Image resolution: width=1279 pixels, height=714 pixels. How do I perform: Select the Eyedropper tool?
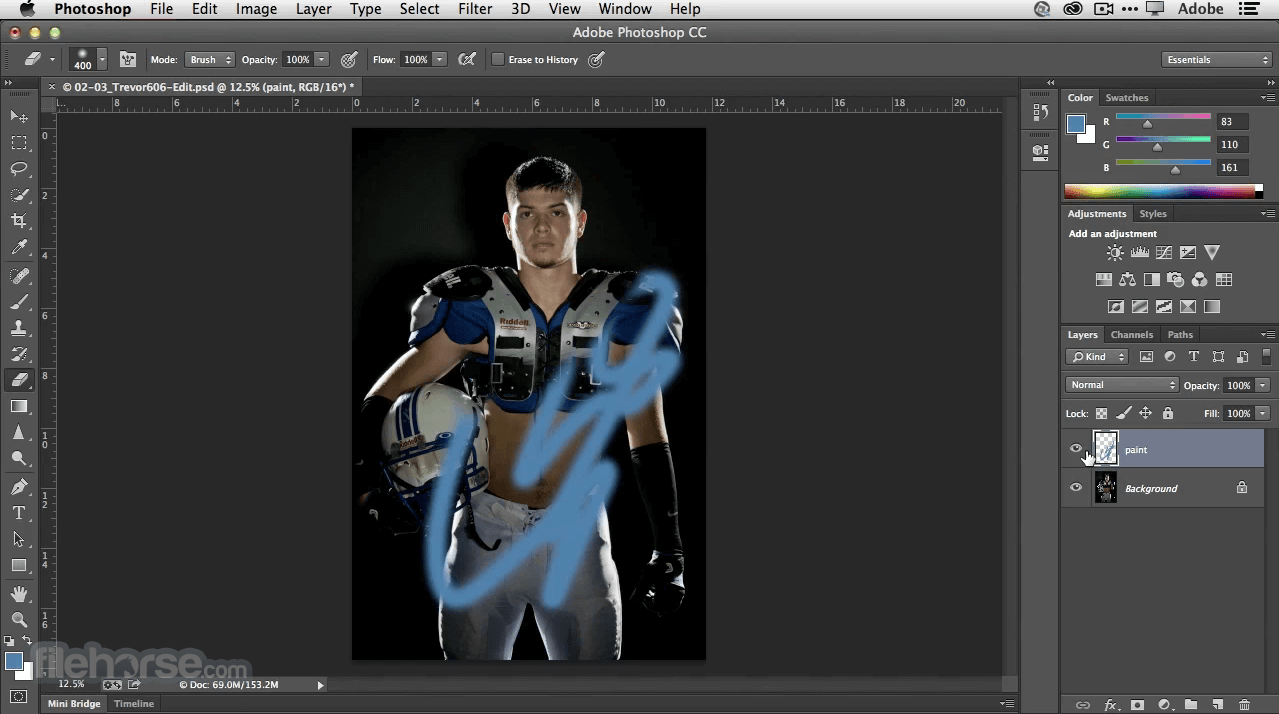pos(19,248)
